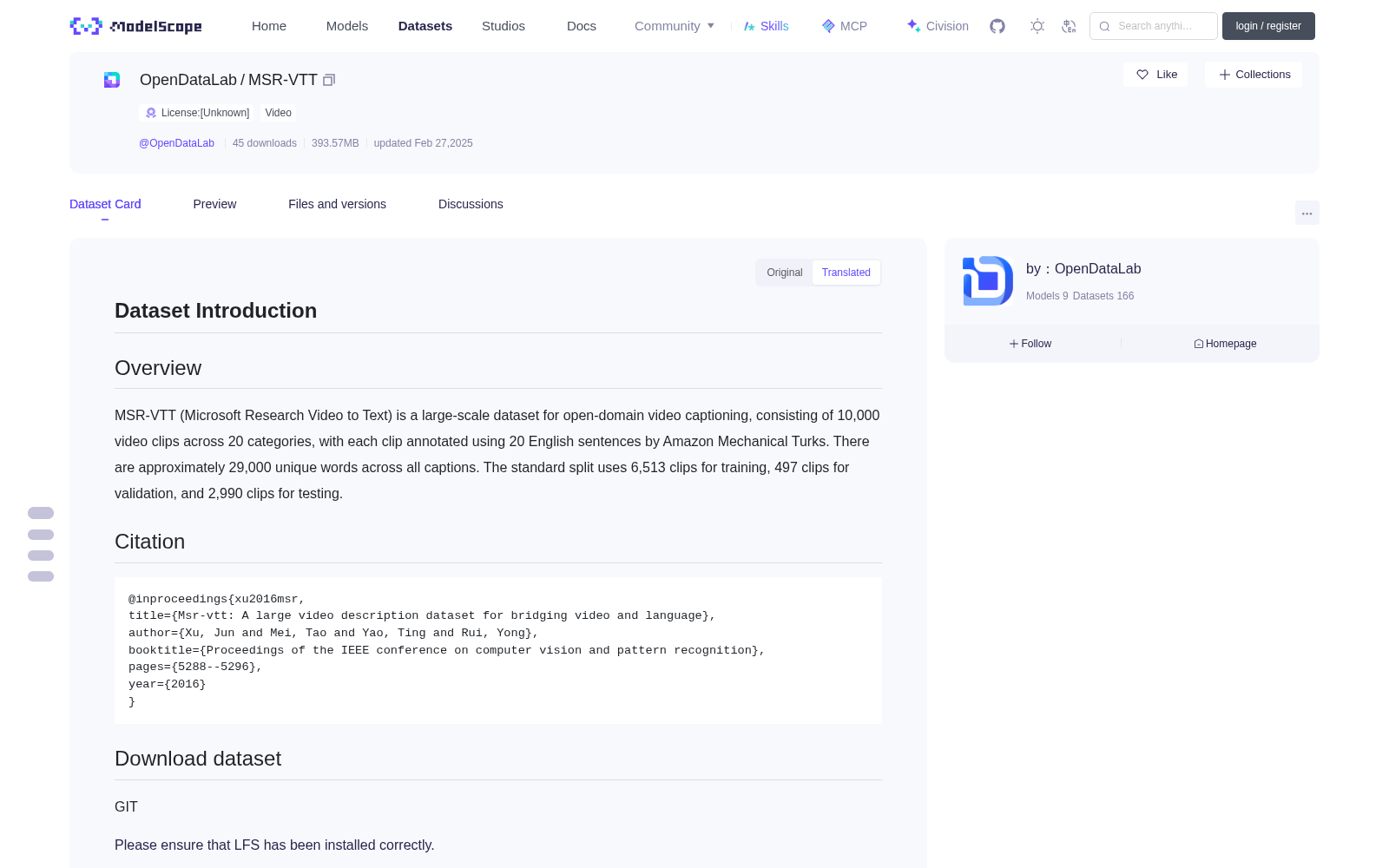Switch description to Original
The image size is (1389, 868).
point(785,273)
